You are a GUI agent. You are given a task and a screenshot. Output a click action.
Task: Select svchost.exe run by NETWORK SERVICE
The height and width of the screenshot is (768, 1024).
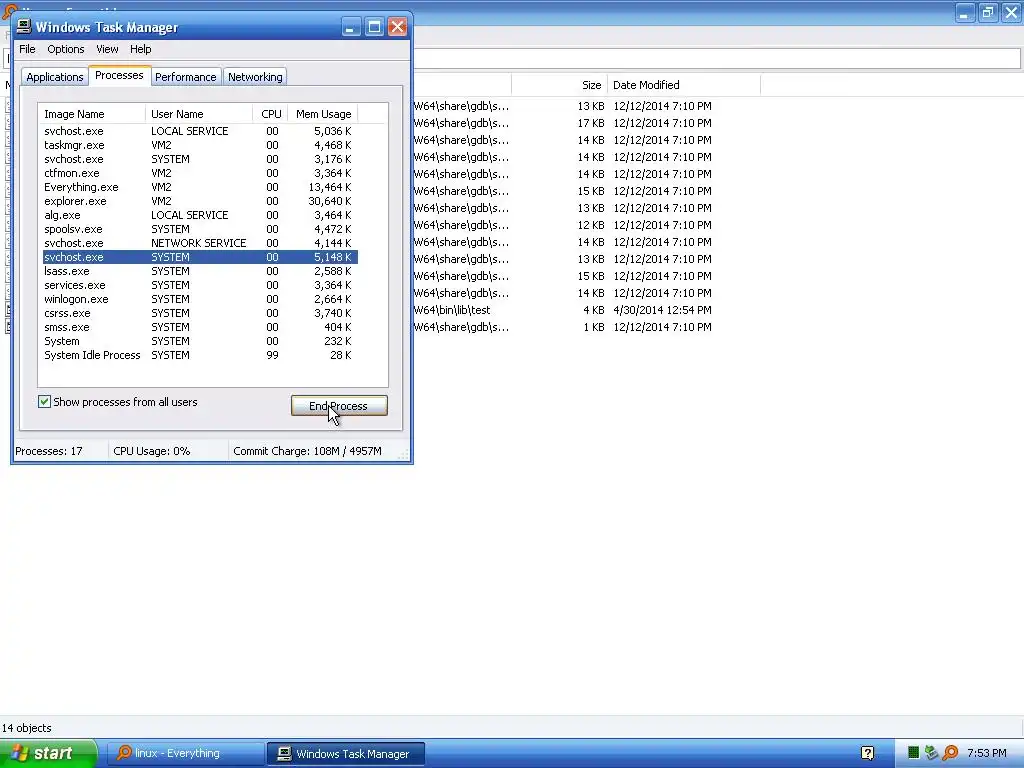point(200,243)
